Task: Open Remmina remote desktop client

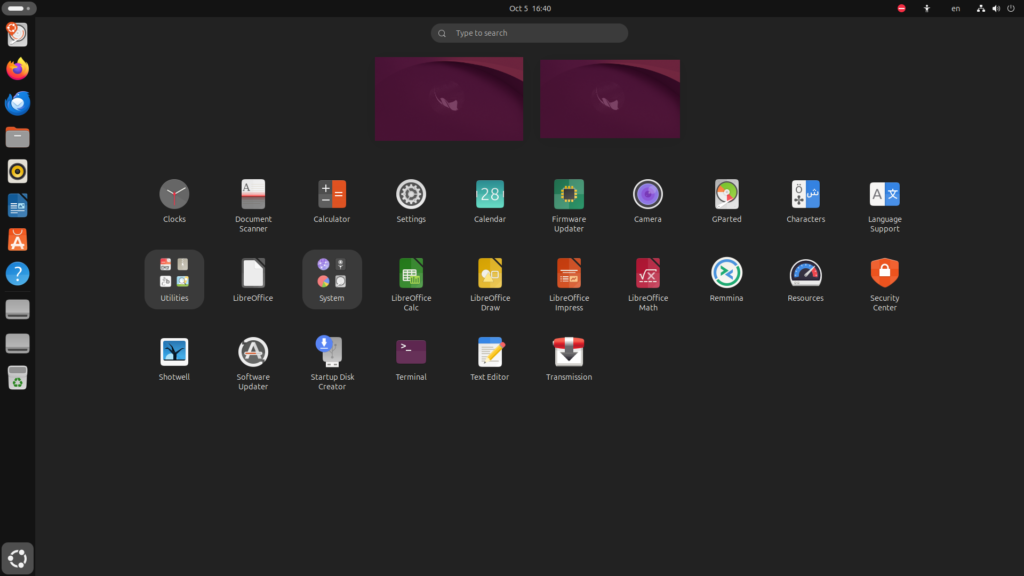Action: tap(727, 280)
